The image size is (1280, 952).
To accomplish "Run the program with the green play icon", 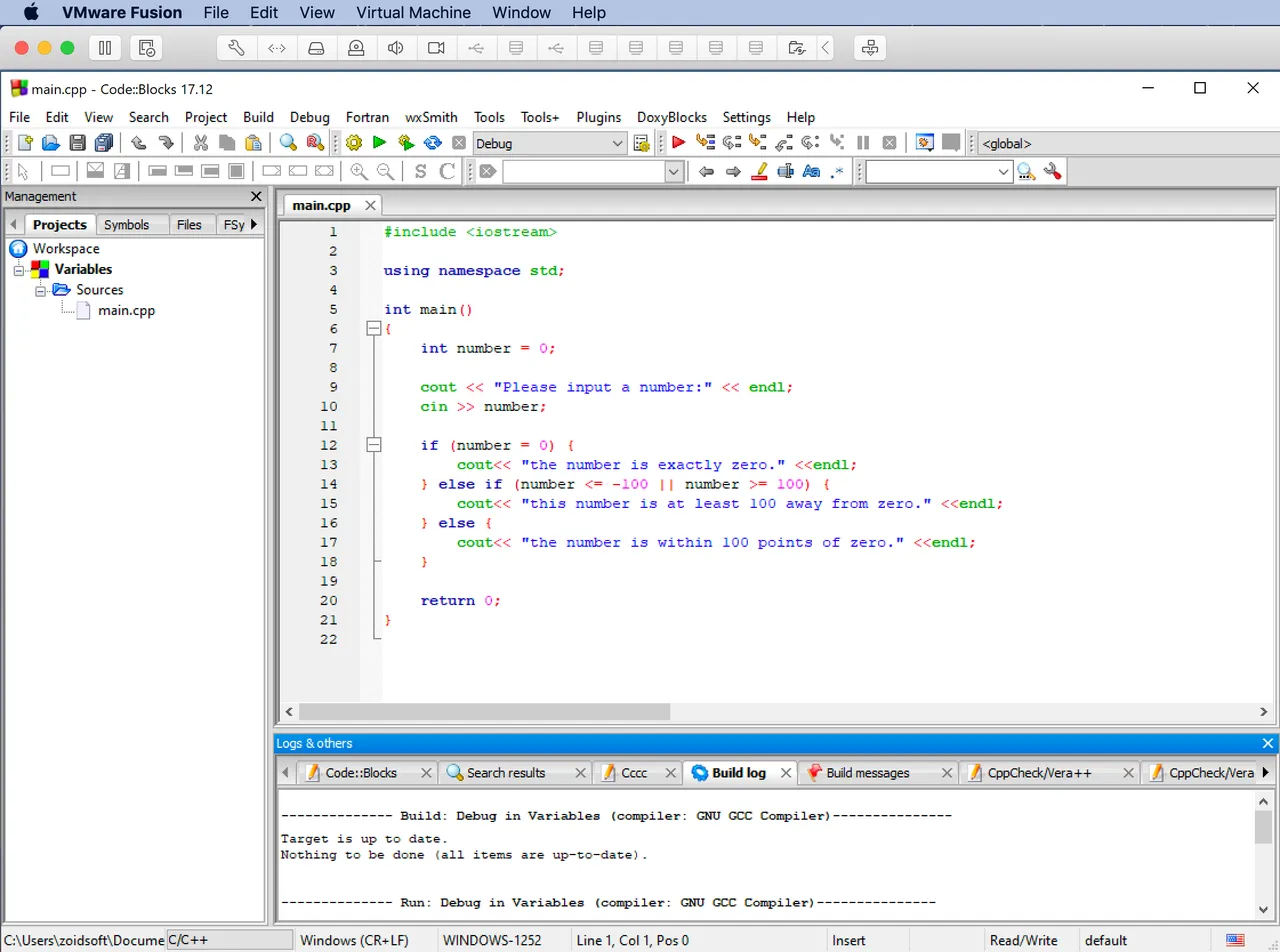I will tap(379, 143).
